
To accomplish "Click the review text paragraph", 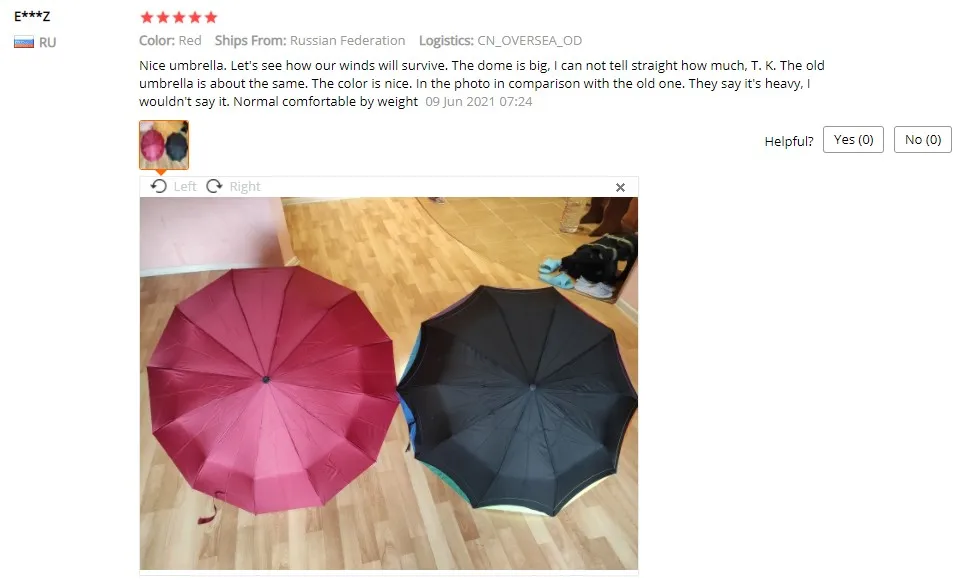I will (x=482, y=83).
